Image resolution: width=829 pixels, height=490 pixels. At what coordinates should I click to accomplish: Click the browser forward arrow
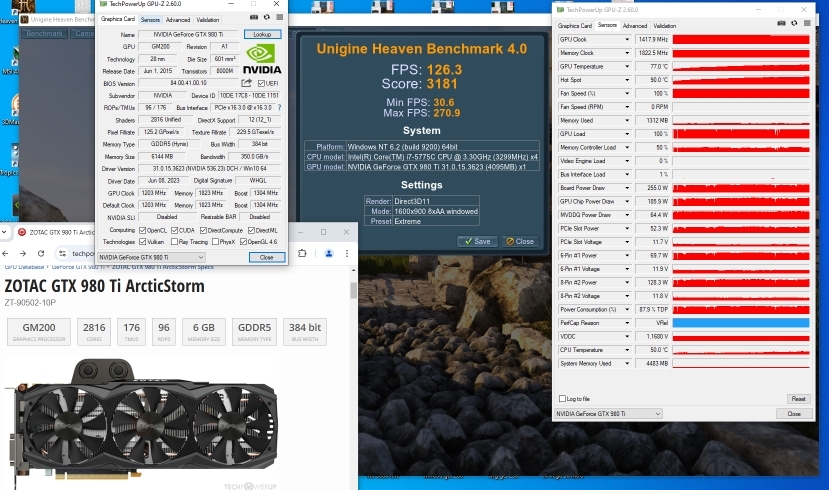click(x=23, y=253)
